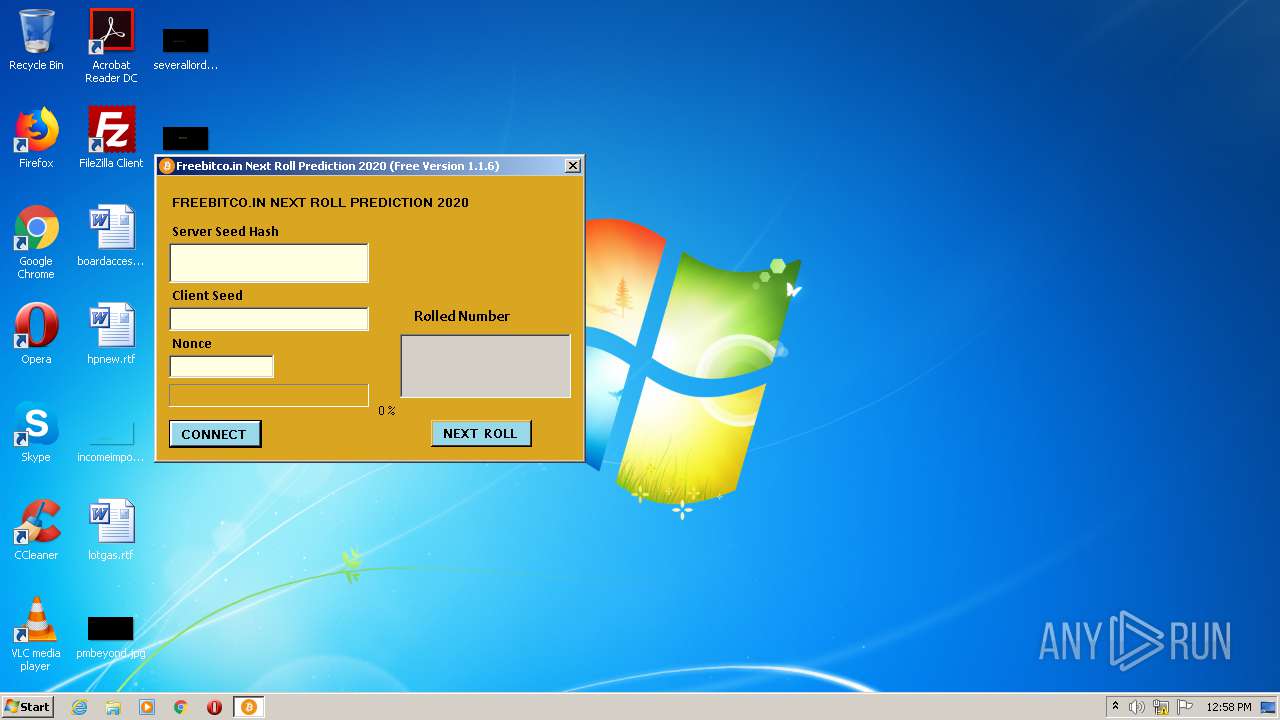The width and height of the screenshot is (1280, 720).
Task: Launch Internet Explorer from taskbar
Action: click(79, 707)
